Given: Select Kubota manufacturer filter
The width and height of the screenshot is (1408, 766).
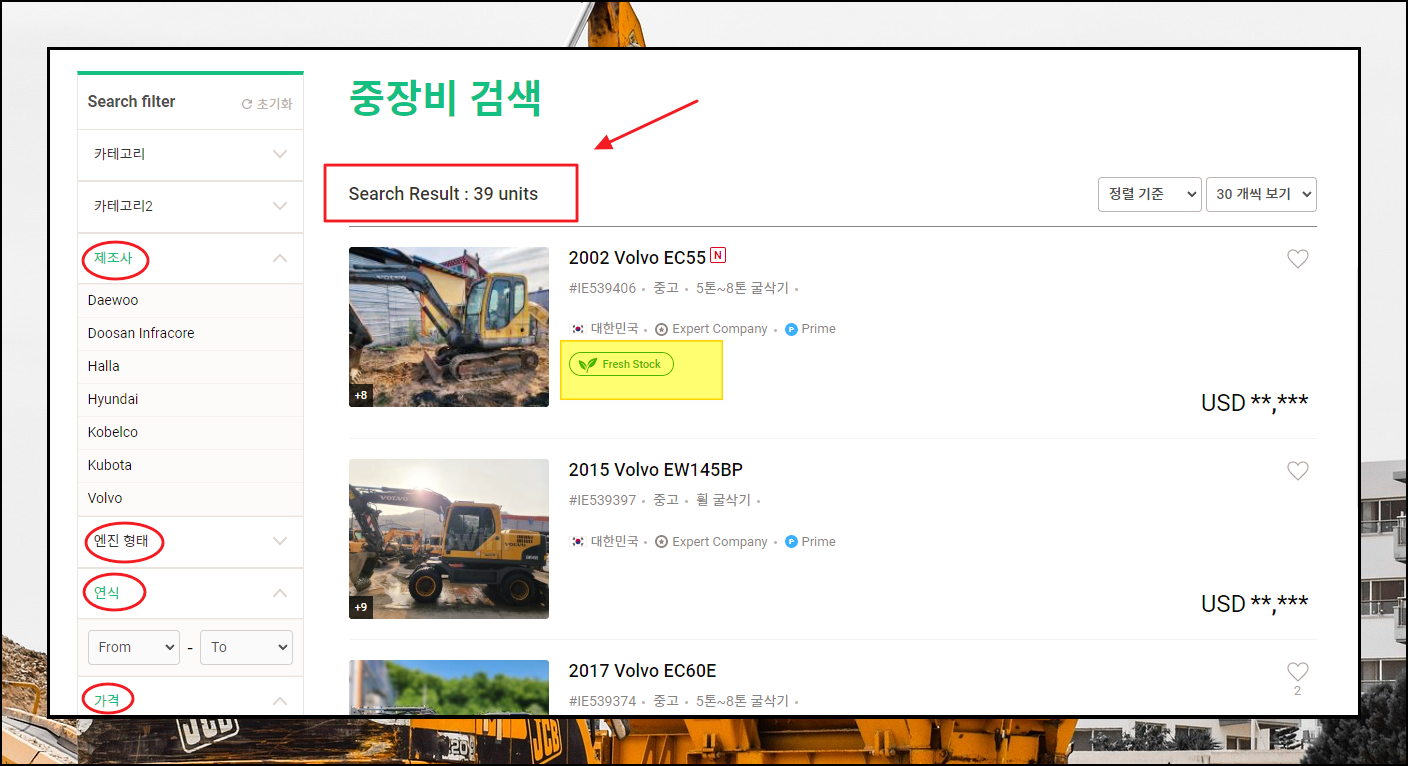Looking at the screenshot, I should click(x=190, y=465).
